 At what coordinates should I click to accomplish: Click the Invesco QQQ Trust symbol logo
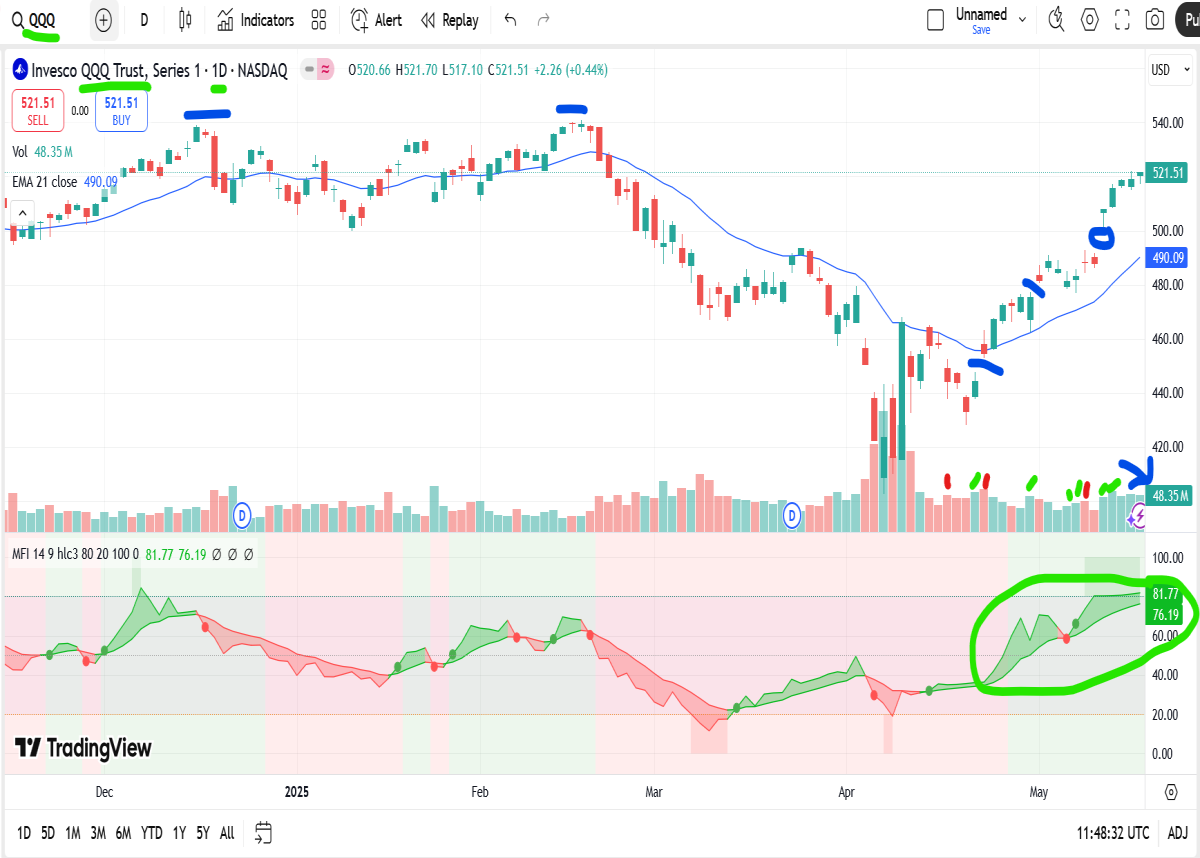point(19,70)
